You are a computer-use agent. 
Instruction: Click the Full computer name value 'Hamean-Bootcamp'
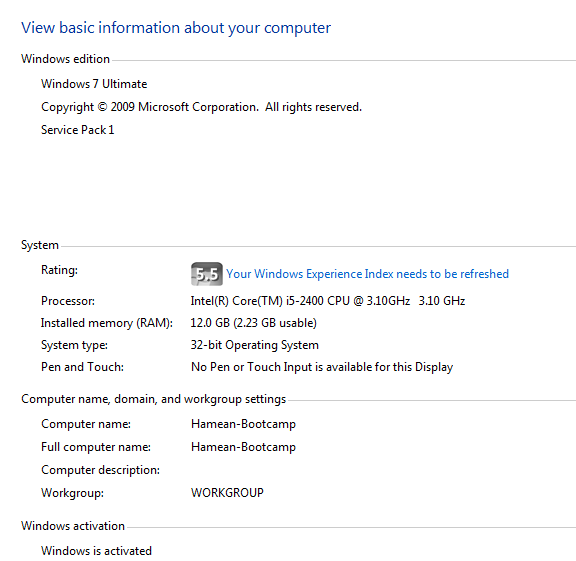coord(243,447)
